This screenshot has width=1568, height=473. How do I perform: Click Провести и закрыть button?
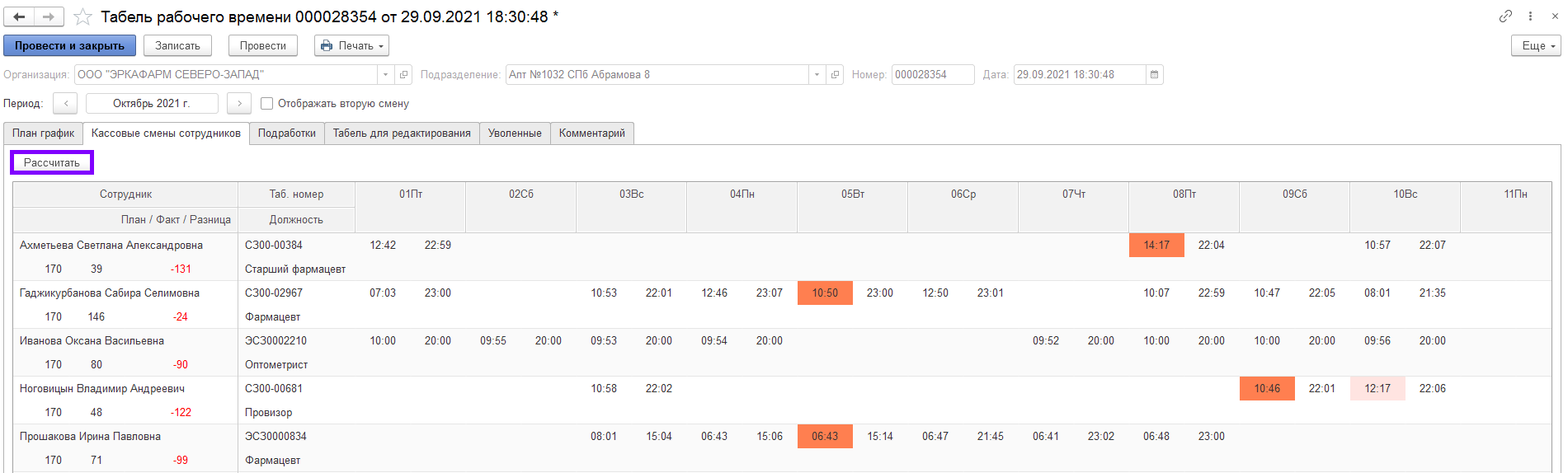tap(69, 46)
